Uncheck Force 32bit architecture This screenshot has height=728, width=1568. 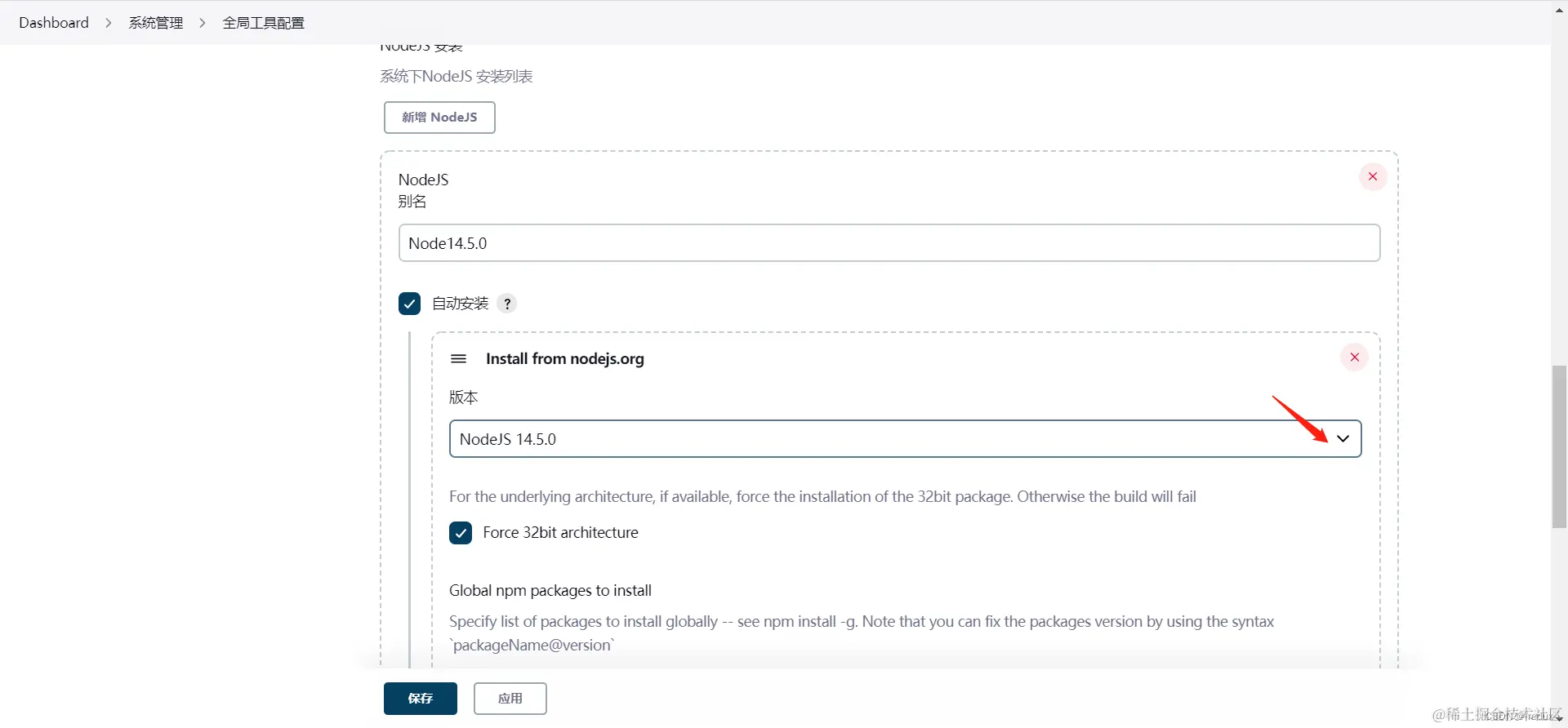[x=461, y=533]
